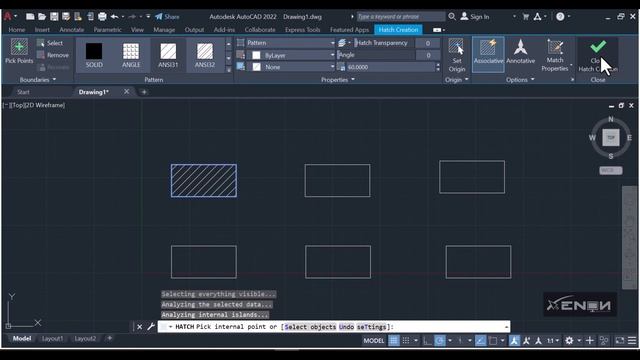The width and height of the screenshot is (640, 360).
Task: Click the Plot printer icon
Action: [x=102, y=17]
